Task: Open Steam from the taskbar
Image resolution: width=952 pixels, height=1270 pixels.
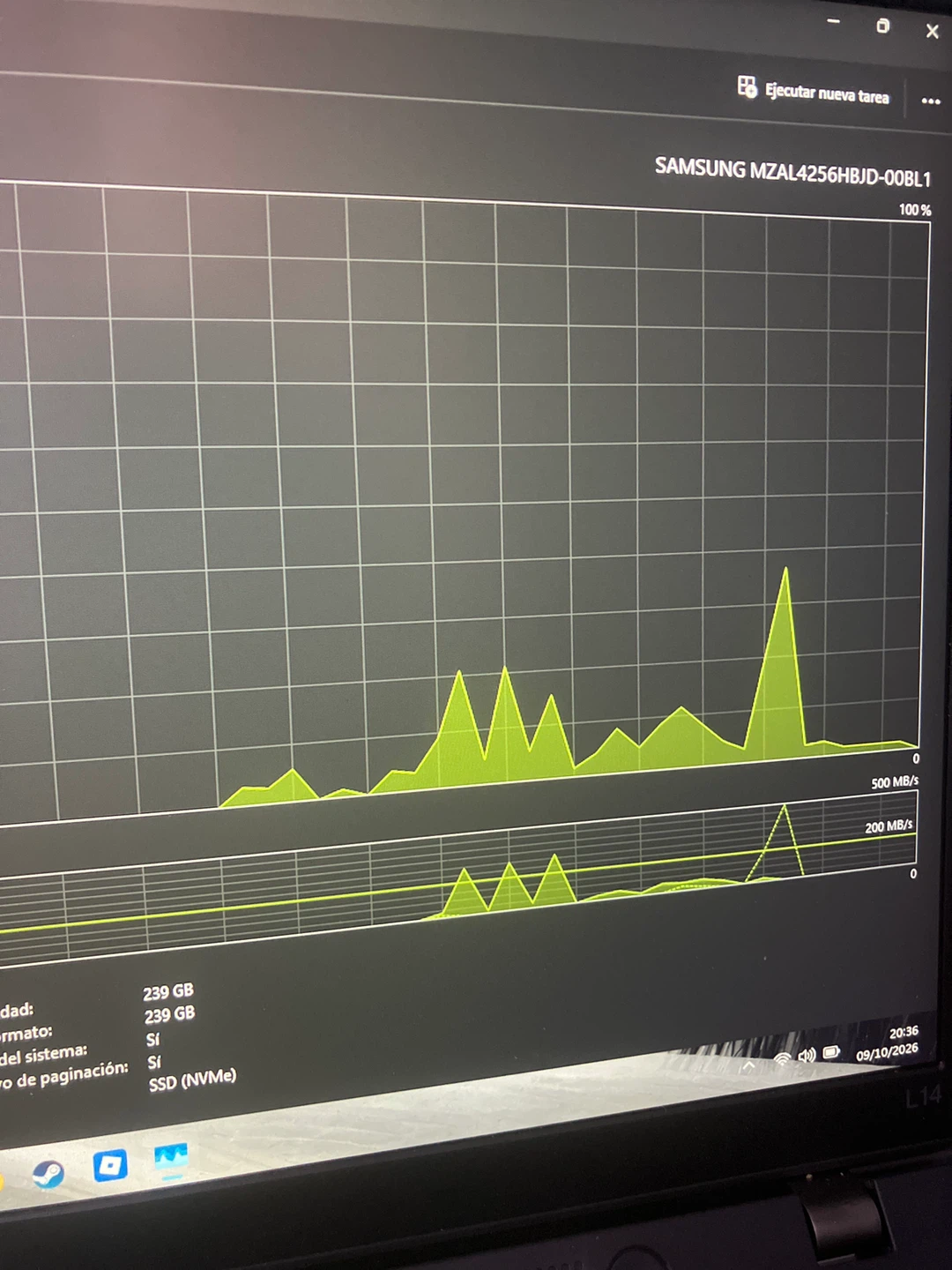Action: [48, 1173]
